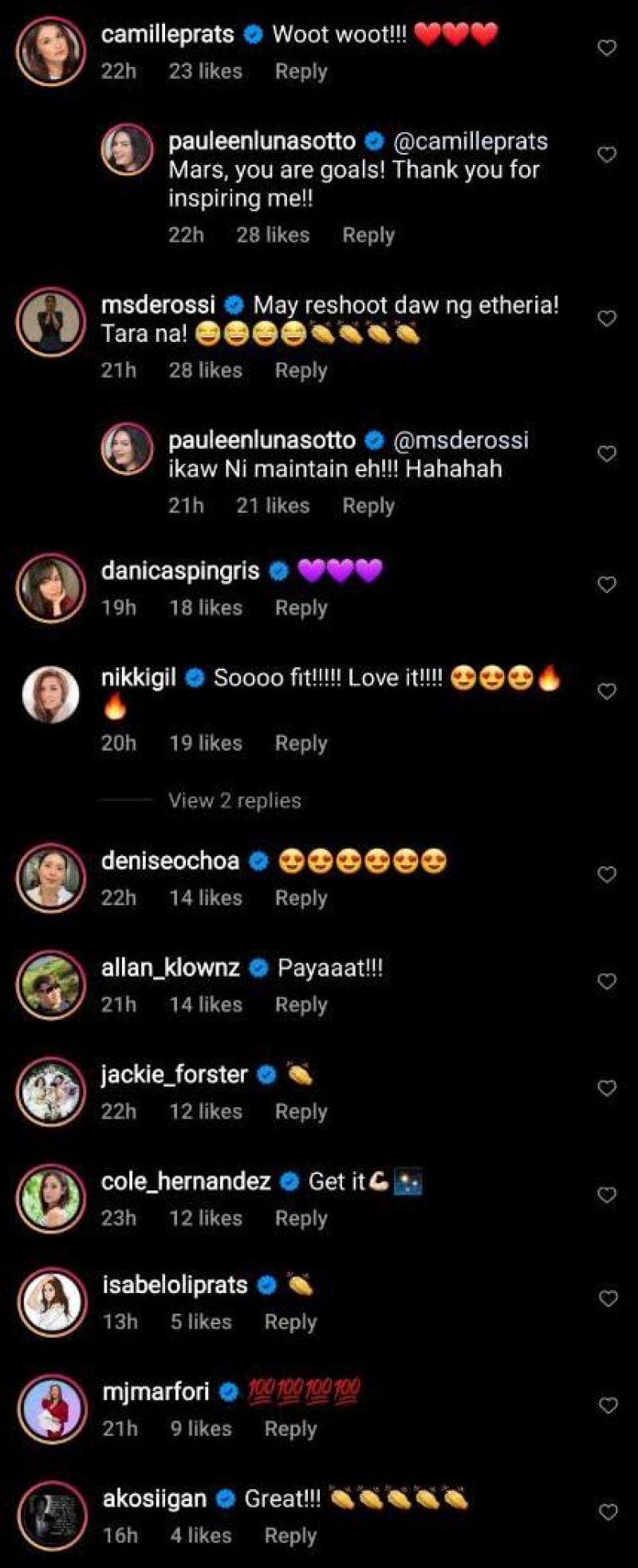Toggle the heart on jackie_forster's comment
638x1568 pixels.
pos(606,1085)
